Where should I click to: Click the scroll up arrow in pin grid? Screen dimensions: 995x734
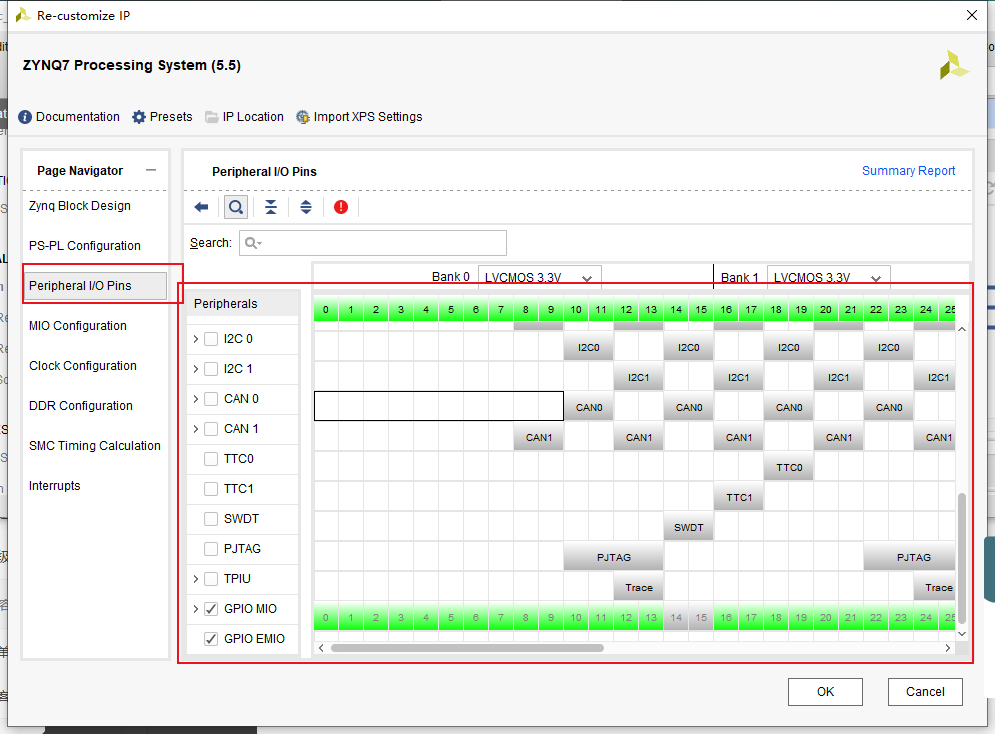[961, 329]
